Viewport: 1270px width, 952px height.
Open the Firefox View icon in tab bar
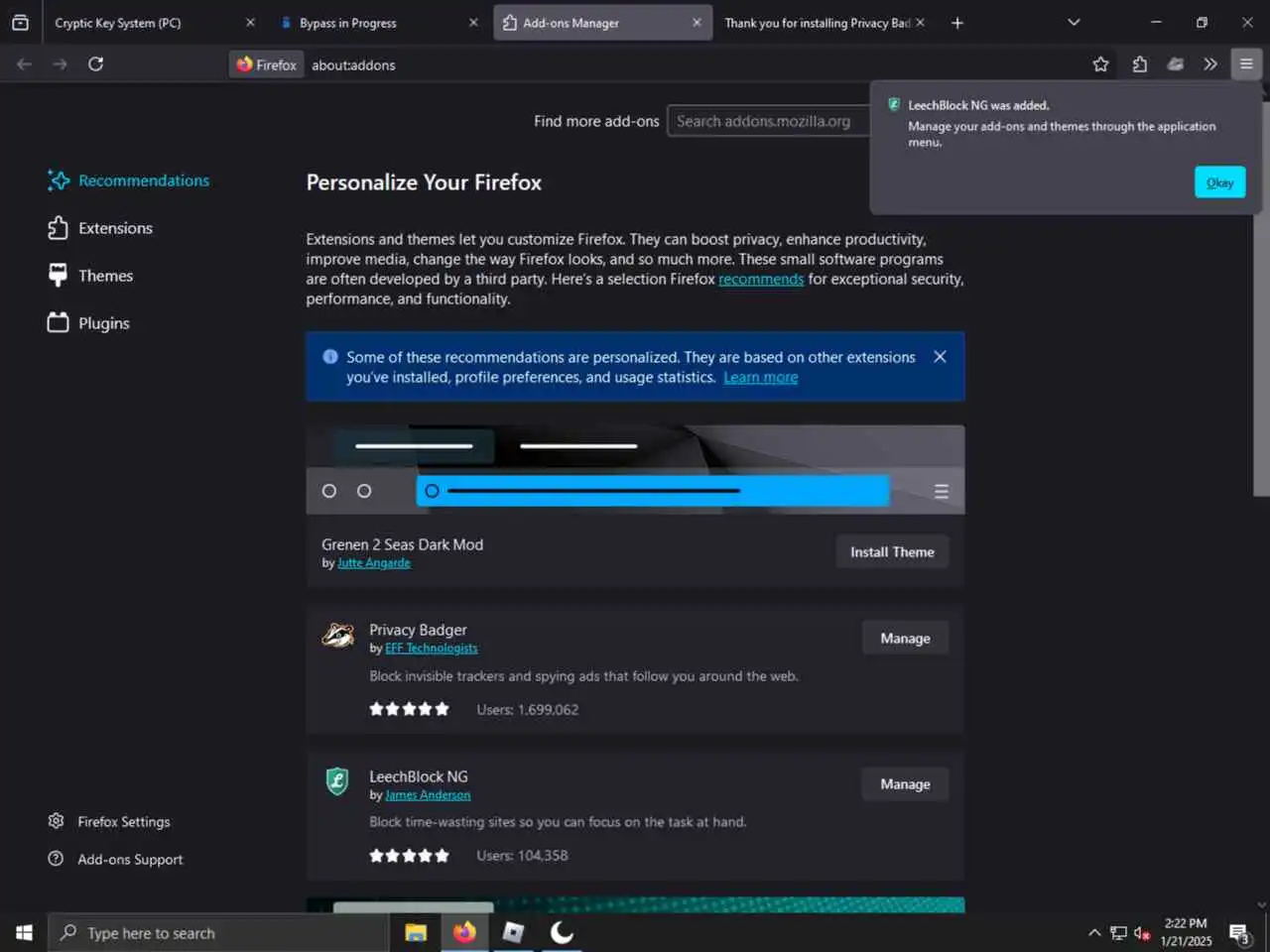click(20, 22)
